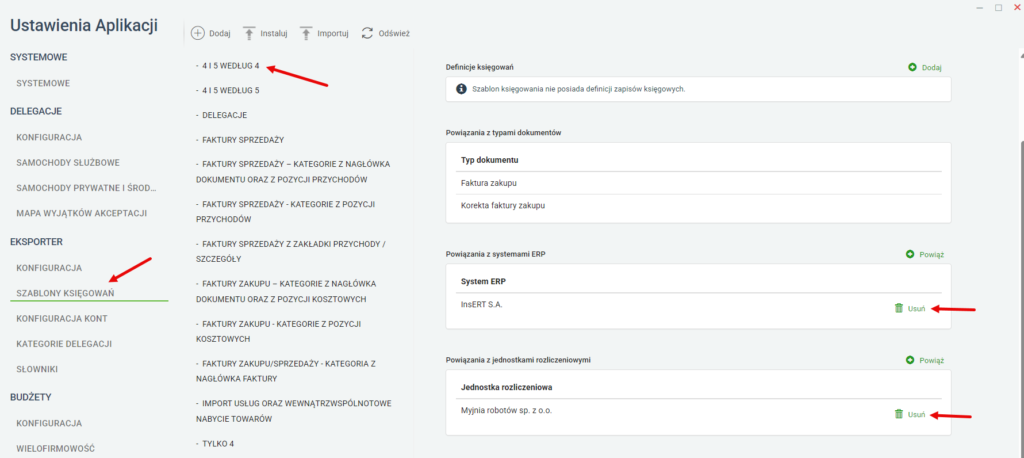Click the BUDŻETY section heading in sidebar
Viewport: 1024px width, 458px height.
(31, 397)
